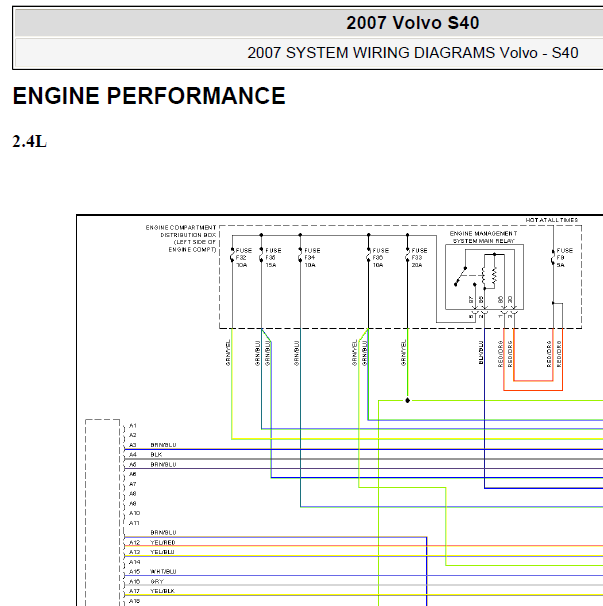Click the wire junction dot below fuse F33
The image size is (603, 606).
[407, 400]
